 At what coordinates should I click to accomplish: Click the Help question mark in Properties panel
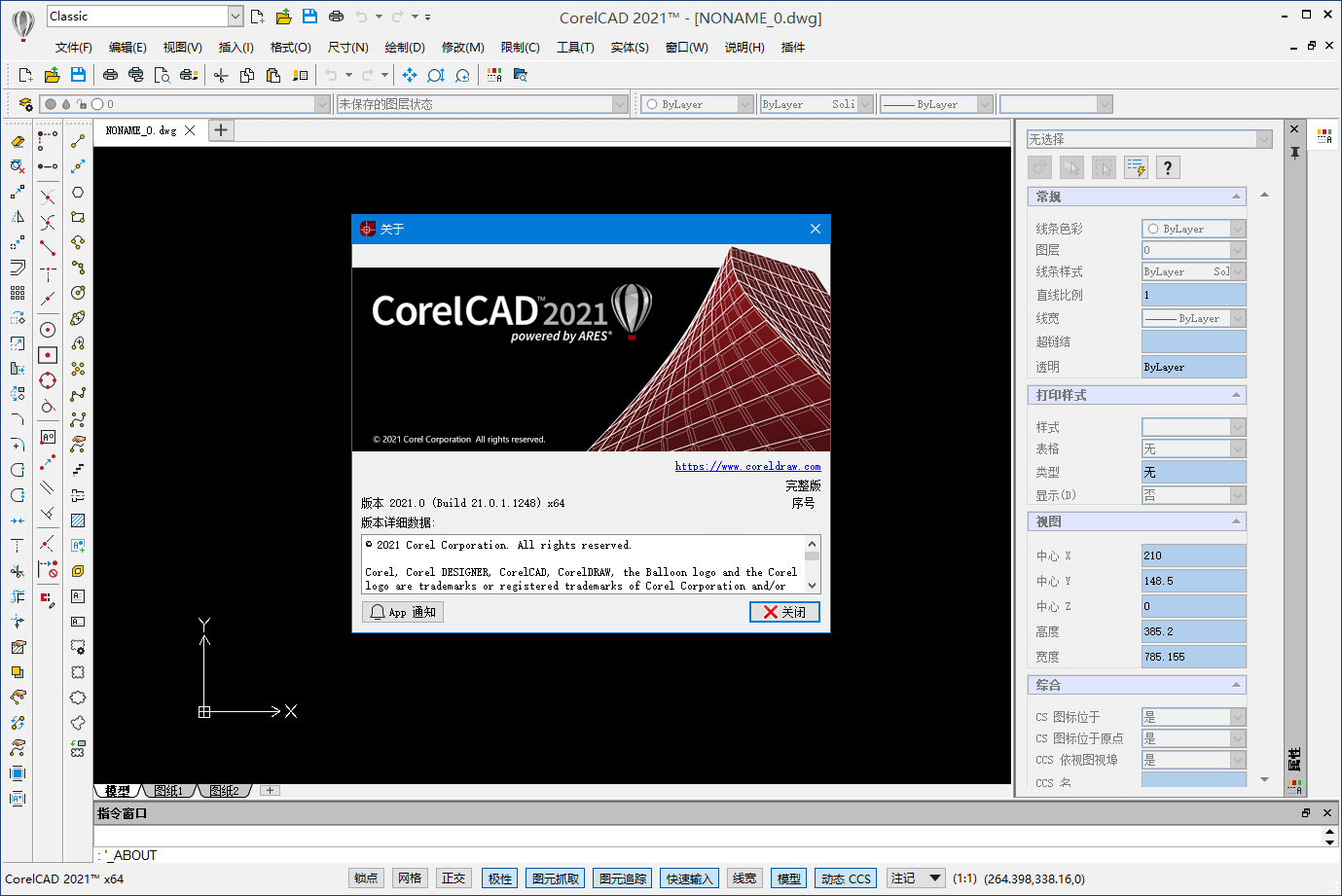[1168, 167]
